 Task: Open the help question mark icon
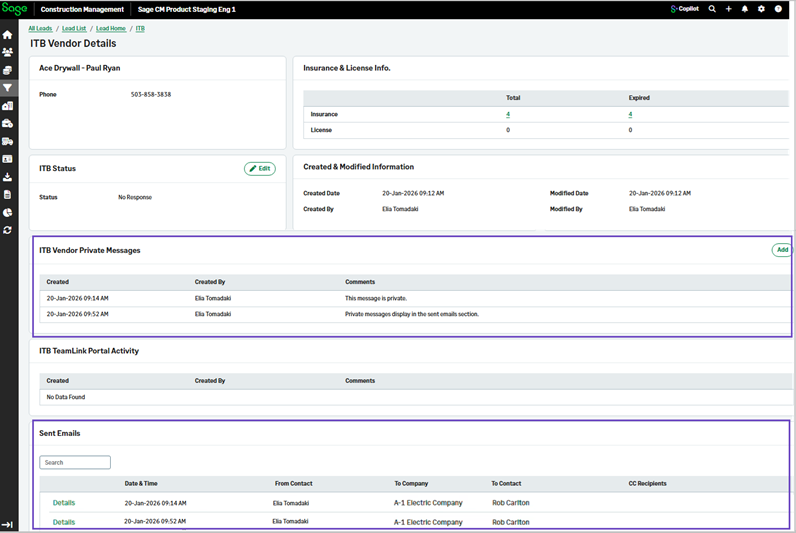click(778, 9)
